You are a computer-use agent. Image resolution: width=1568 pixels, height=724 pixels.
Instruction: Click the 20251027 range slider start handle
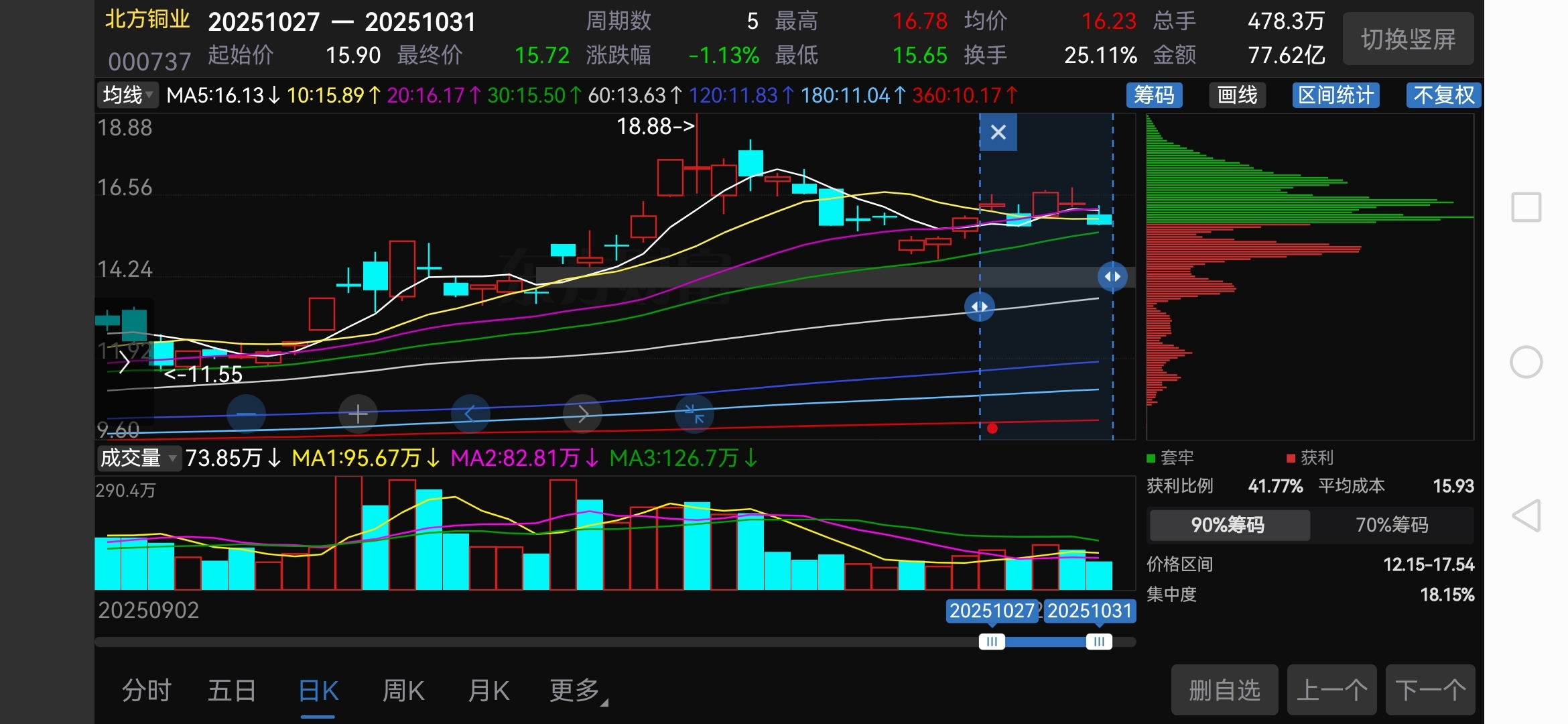pyautogui.click(x=992, y=642)
